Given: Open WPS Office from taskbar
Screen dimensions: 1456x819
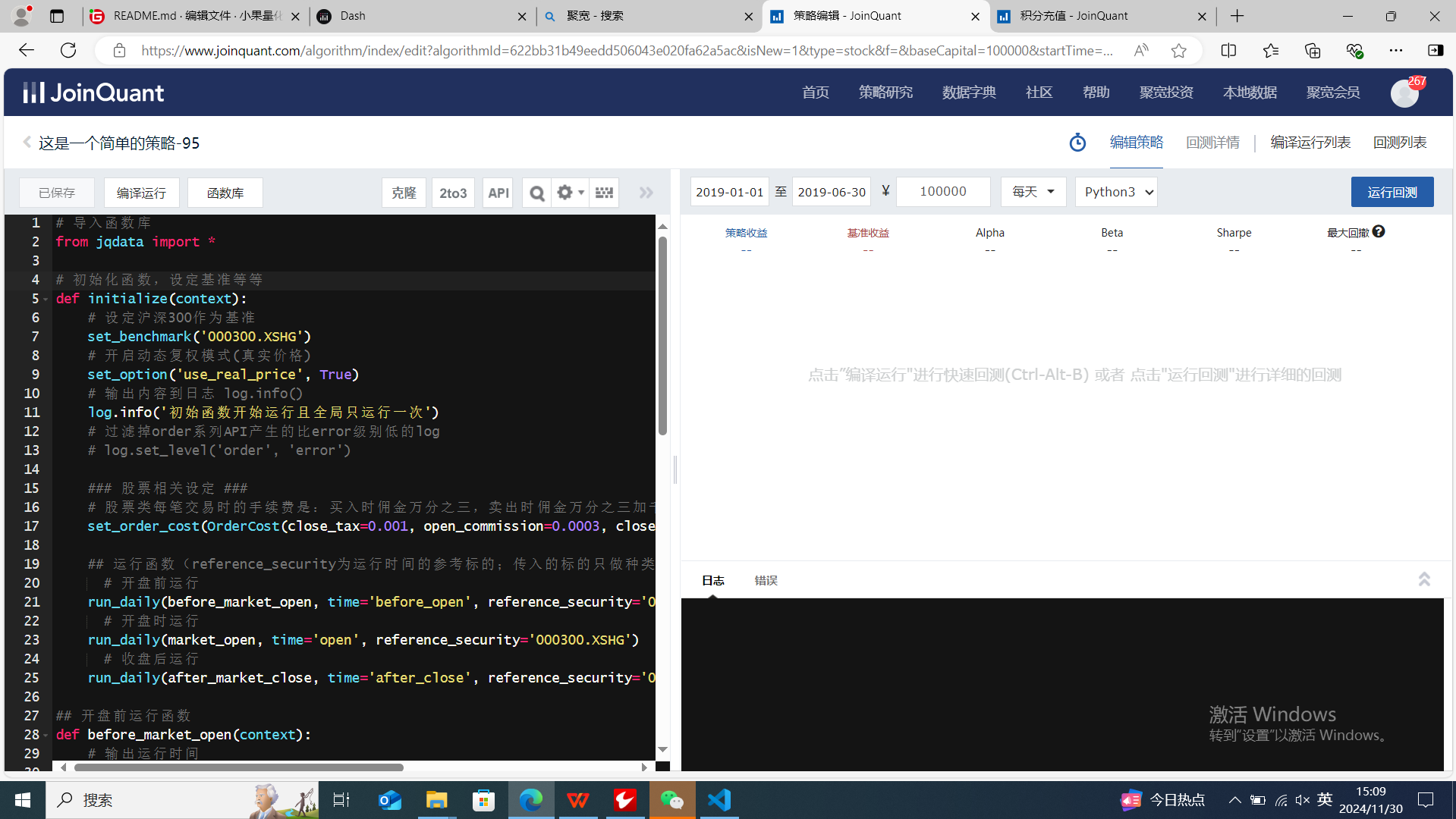Looking at the screenshot, I should pos(578,800).
